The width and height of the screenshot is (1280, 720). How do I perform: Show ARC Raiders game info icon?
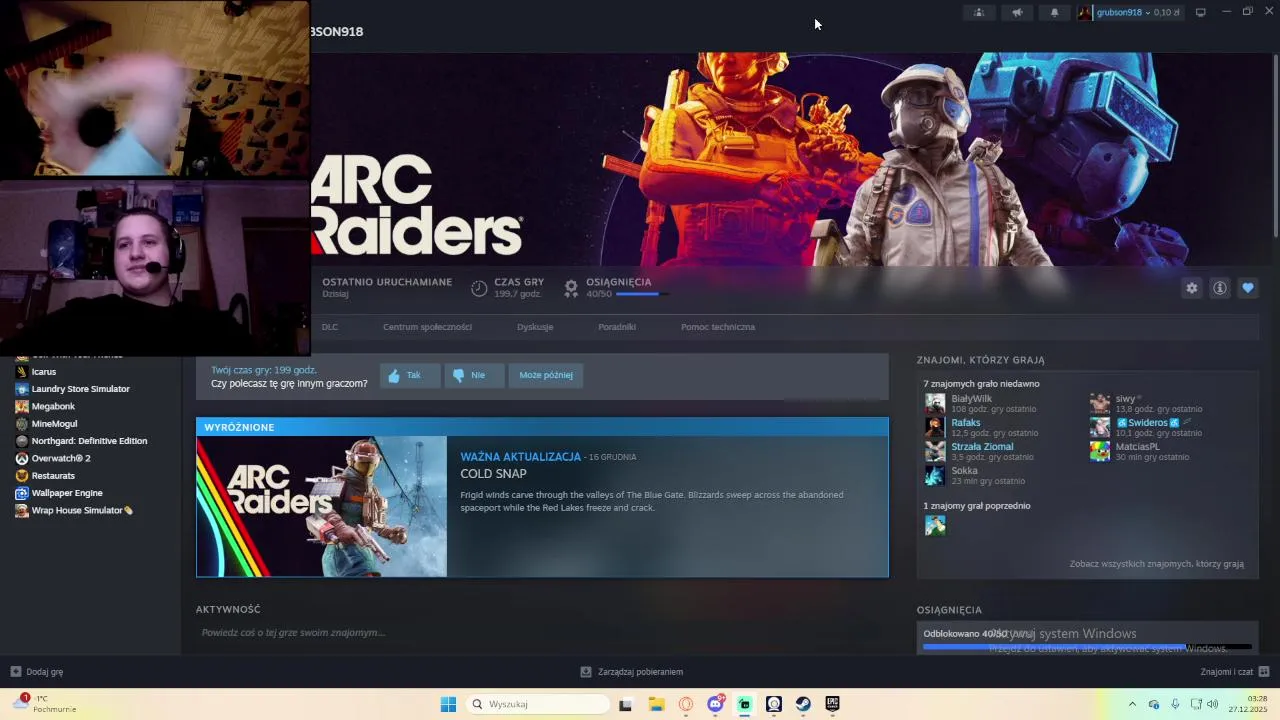[1220, 288]
